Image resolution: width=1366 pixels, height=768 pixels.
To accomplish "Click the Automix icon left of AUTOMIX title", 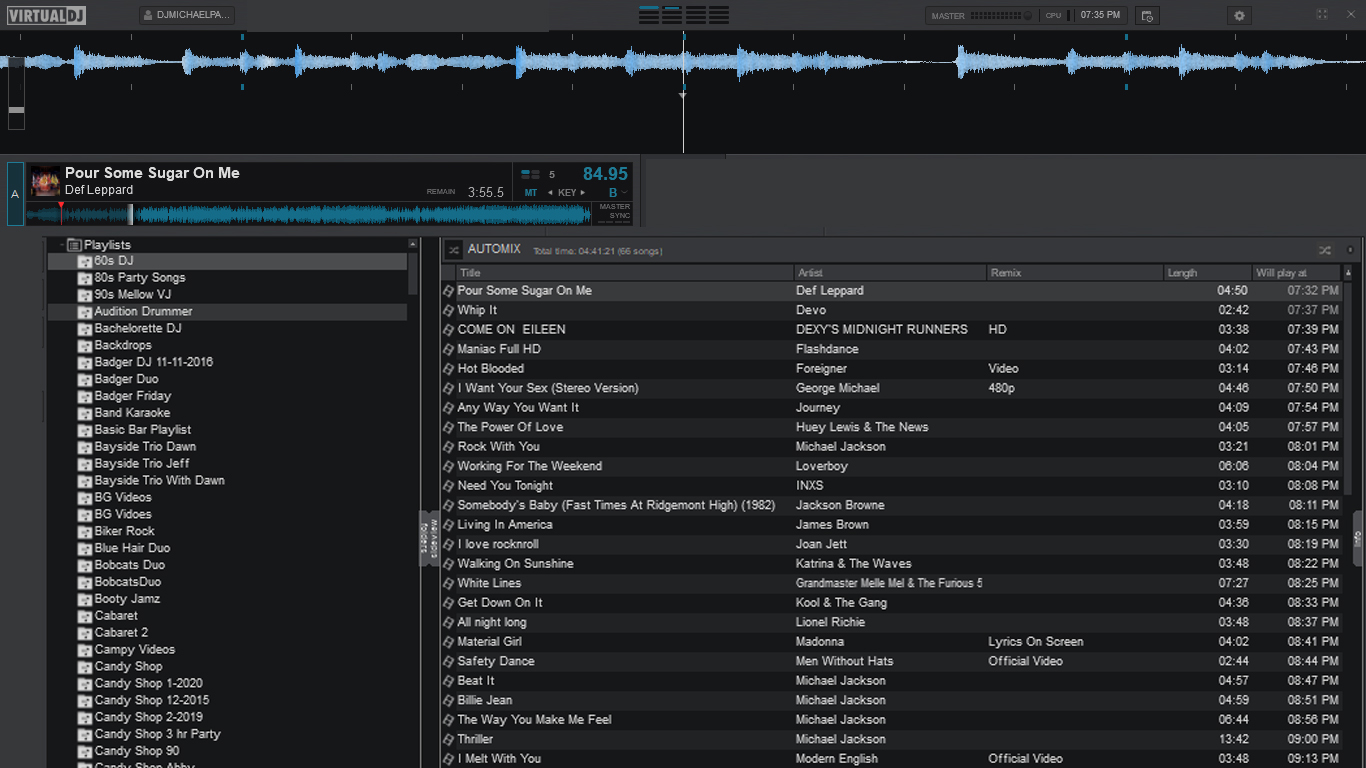I will tap(453, 250).
